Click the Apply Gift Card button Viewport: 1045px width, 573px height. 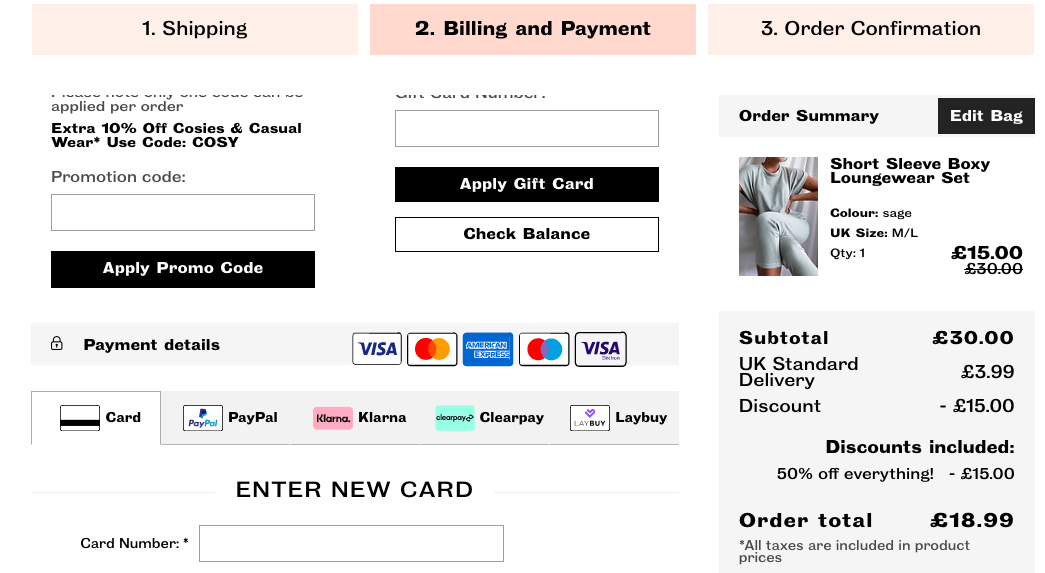point(526,185)
